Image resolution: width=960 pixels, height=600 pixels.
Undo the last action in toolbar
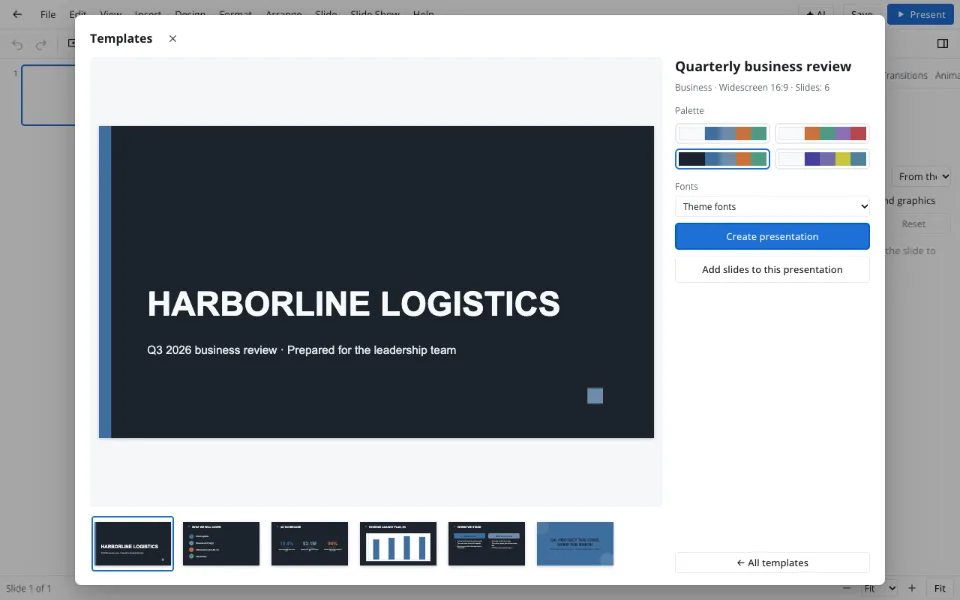[17, 45]
